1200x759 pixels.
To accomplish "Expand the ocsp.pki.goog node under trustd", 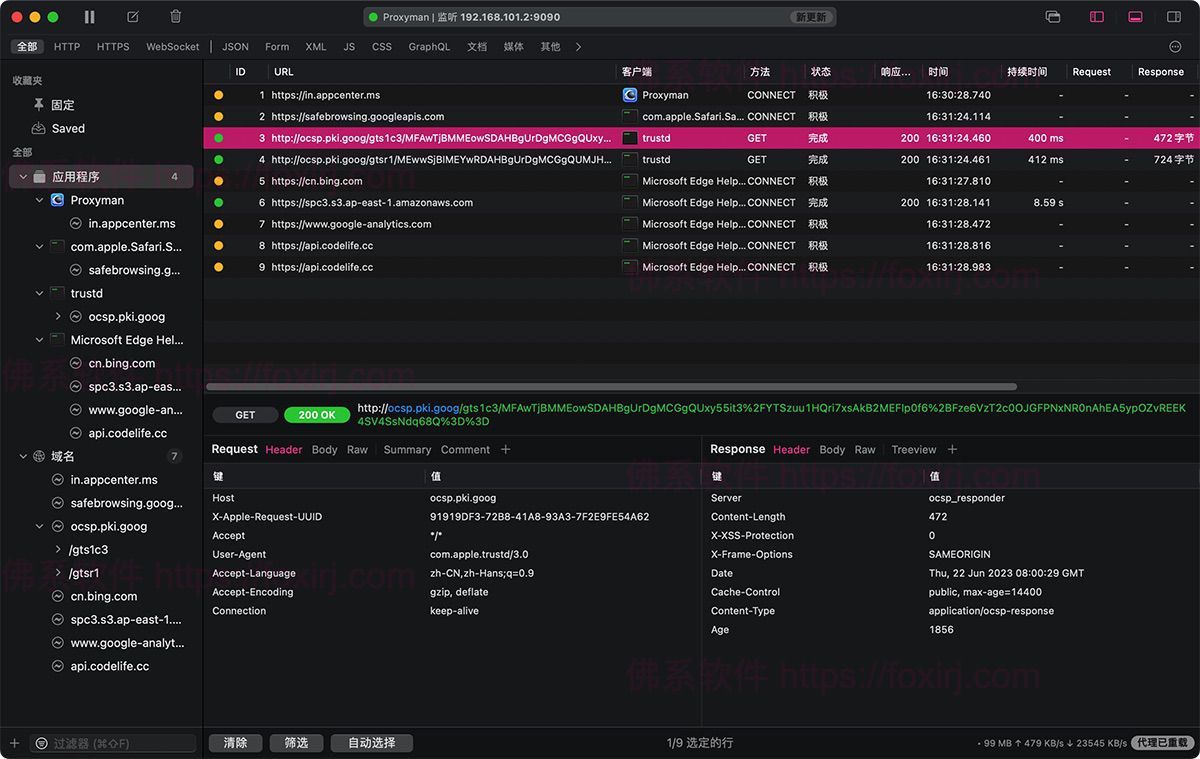I will [x=58, y=317].
